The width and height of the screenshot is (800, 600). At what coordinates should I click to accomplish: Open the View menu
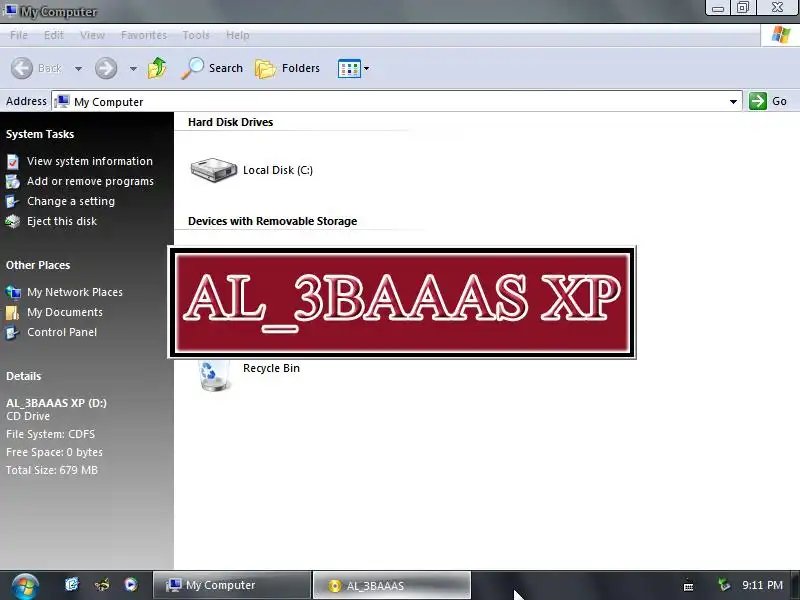pos(92,35)
